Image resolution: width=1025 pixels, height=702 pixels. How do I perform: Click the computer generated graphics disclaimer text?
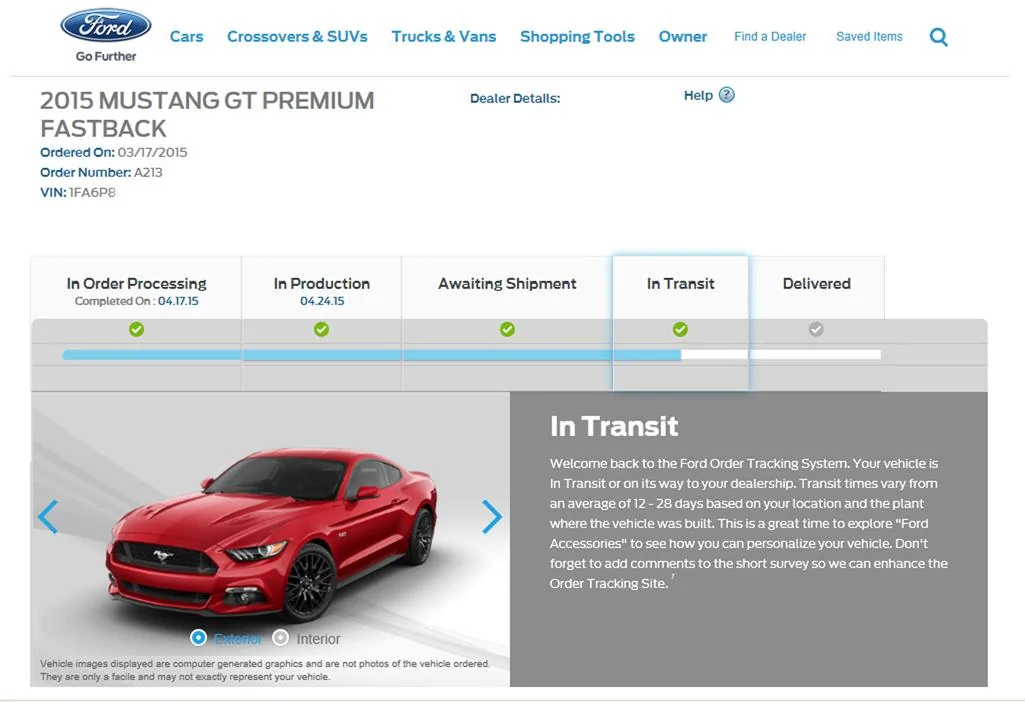[265, 670]
